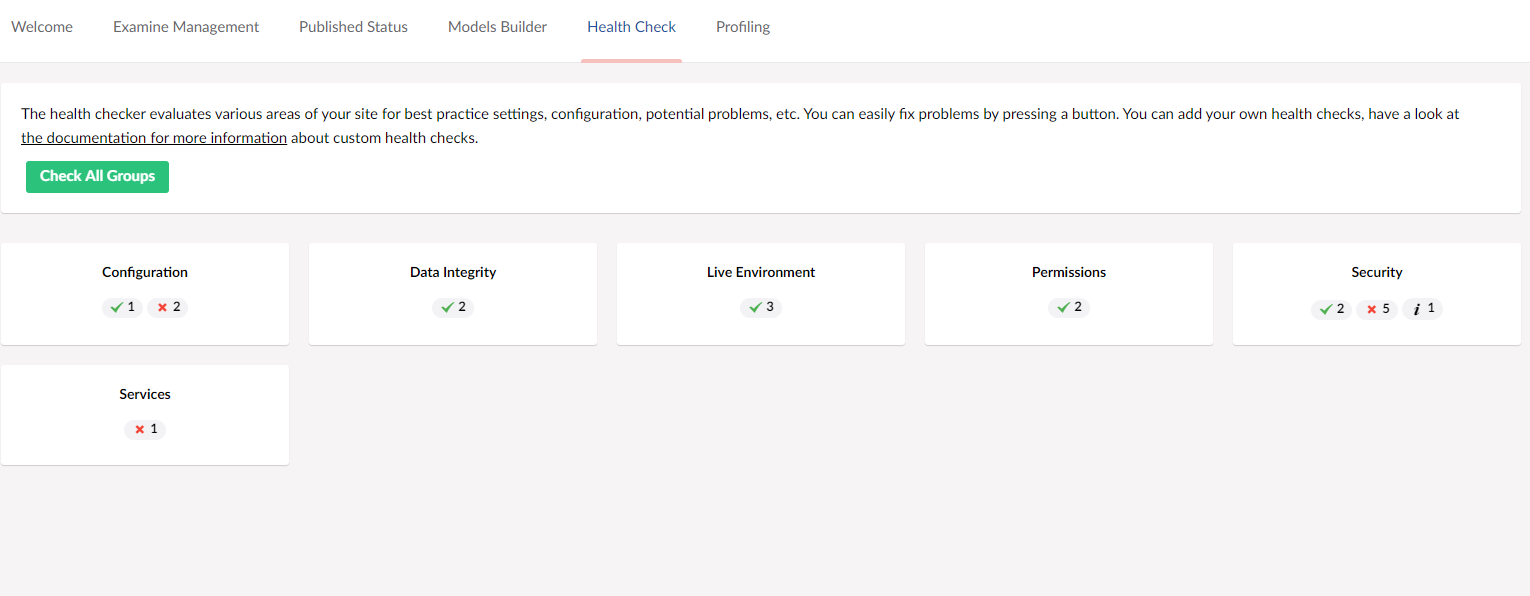
Task: Click the red error badge in Security
Action: [1377, 309]
